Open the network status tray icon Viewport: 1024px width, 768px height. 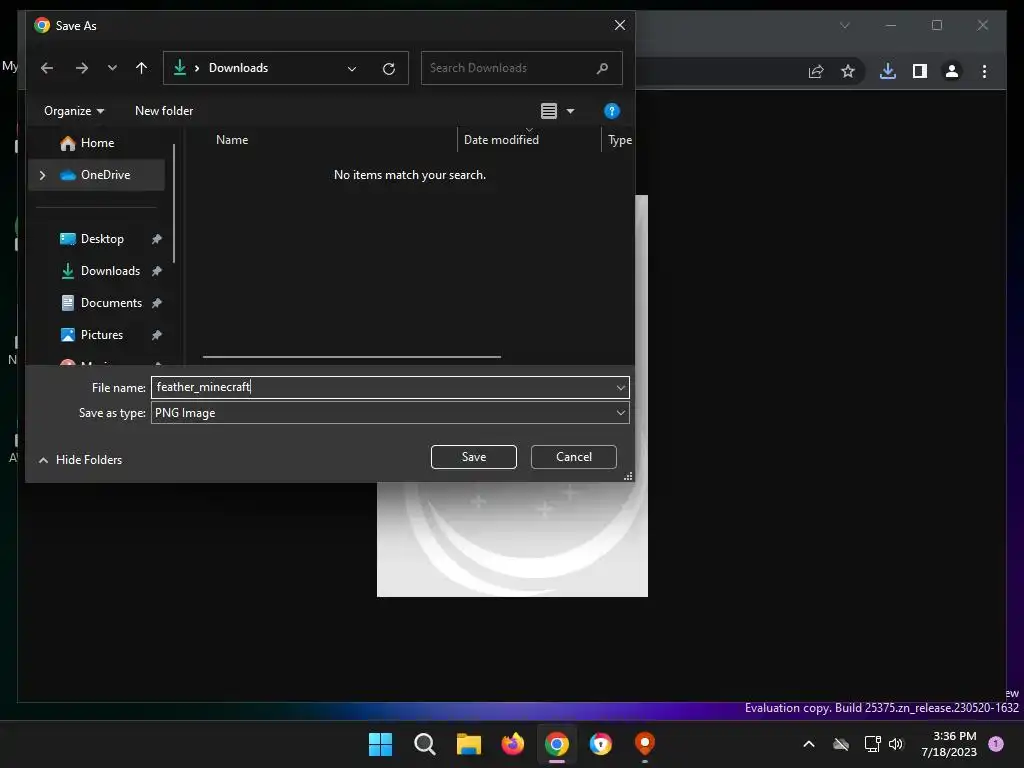[872, 744]
